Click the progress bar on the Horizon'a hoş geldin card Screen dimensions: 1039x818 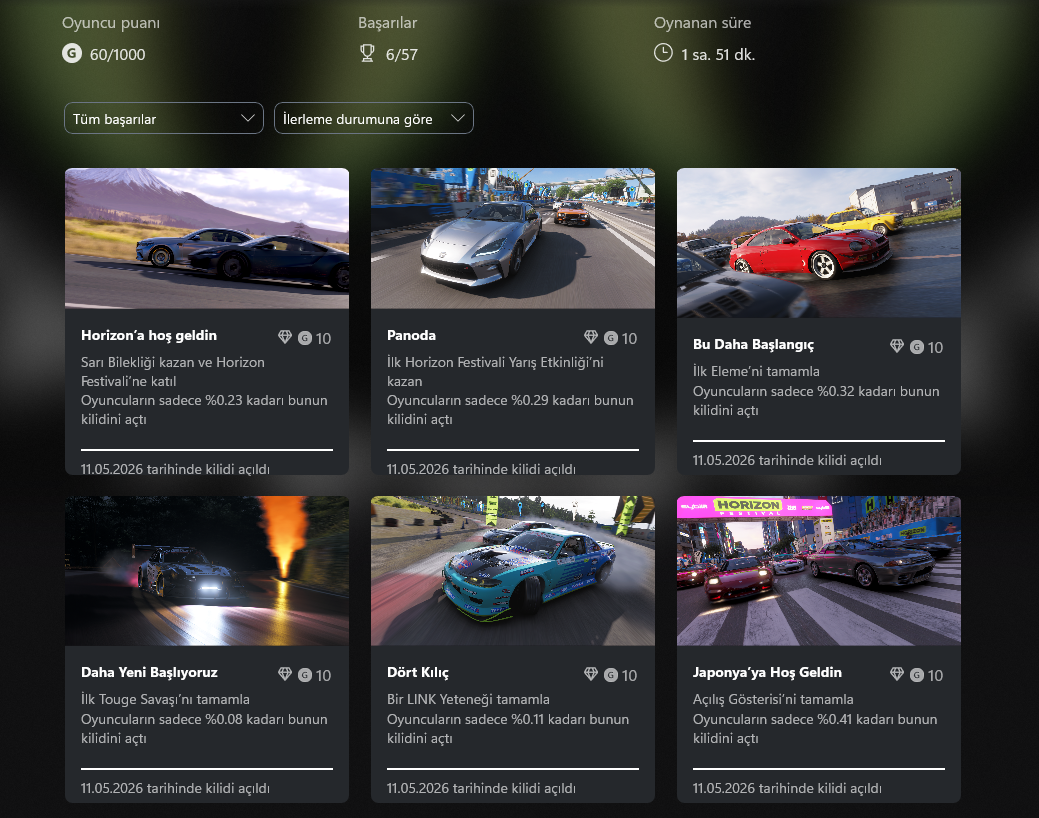coord(207,449)
